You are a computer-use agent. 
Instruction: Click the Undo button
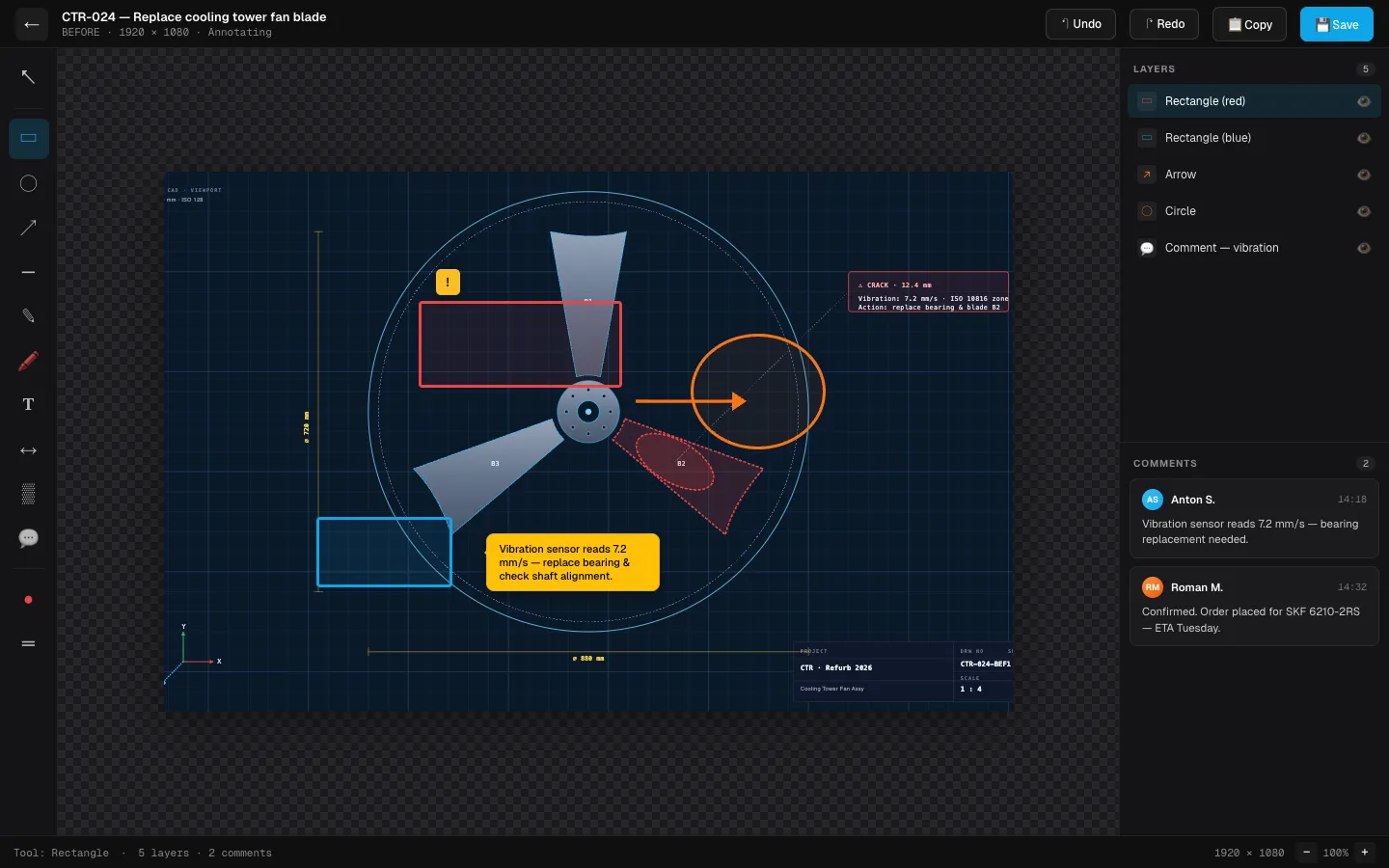(1080, 24)
